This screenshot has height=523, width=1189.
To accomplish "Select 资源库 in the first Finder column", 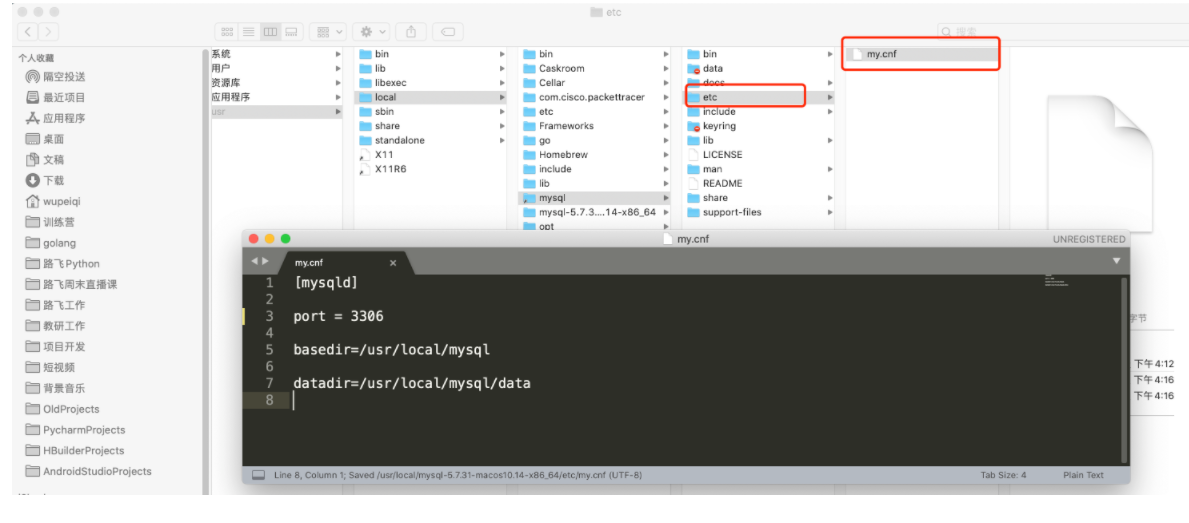I will pyautogui.click(x=277, y=83).
